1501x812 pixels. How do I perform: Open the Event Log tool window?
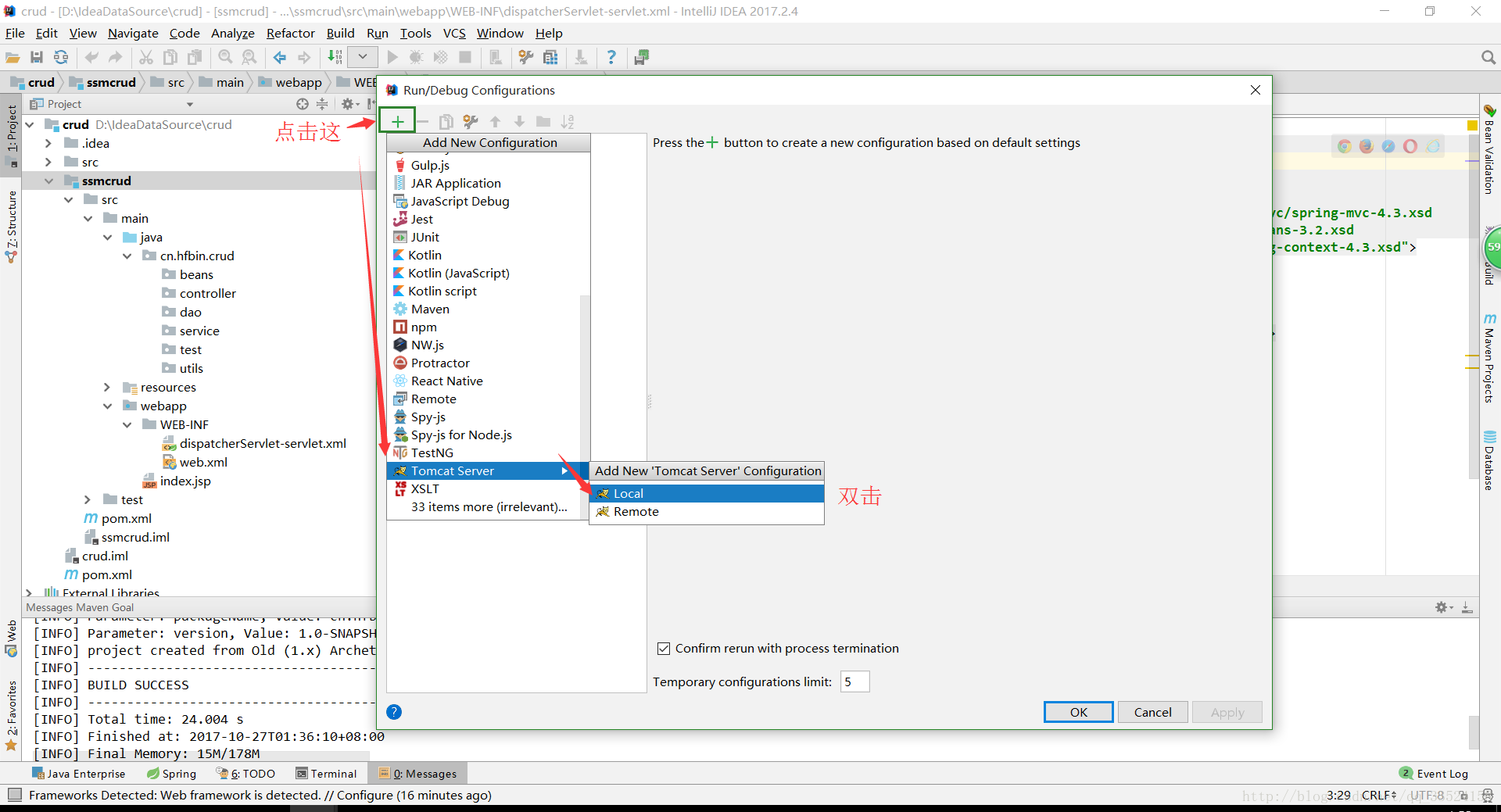click(1434, 774)
